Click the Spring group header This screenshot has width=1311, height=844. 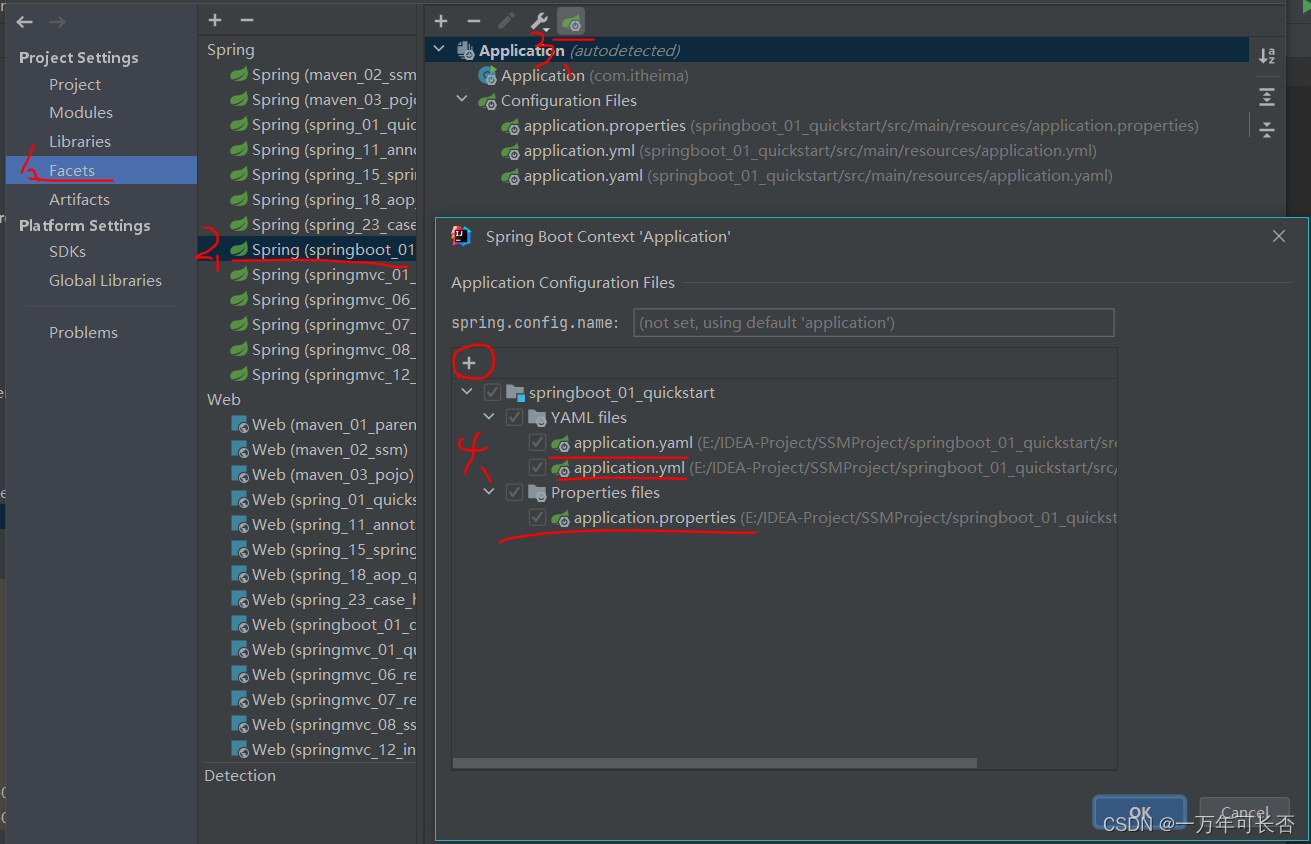pos(231,50)
